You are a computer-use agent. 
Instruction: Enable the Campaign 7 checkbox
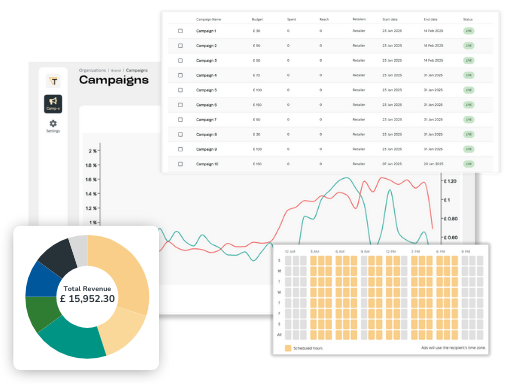click(180, 119)
